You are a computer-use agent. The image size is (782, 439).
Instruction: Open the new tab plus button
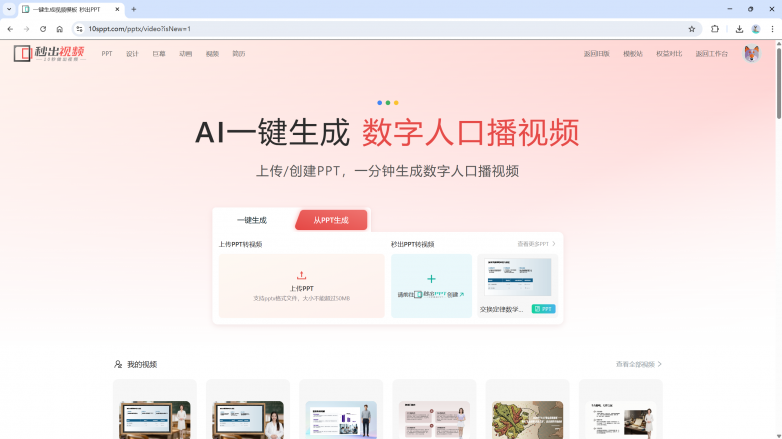point(134,9)
